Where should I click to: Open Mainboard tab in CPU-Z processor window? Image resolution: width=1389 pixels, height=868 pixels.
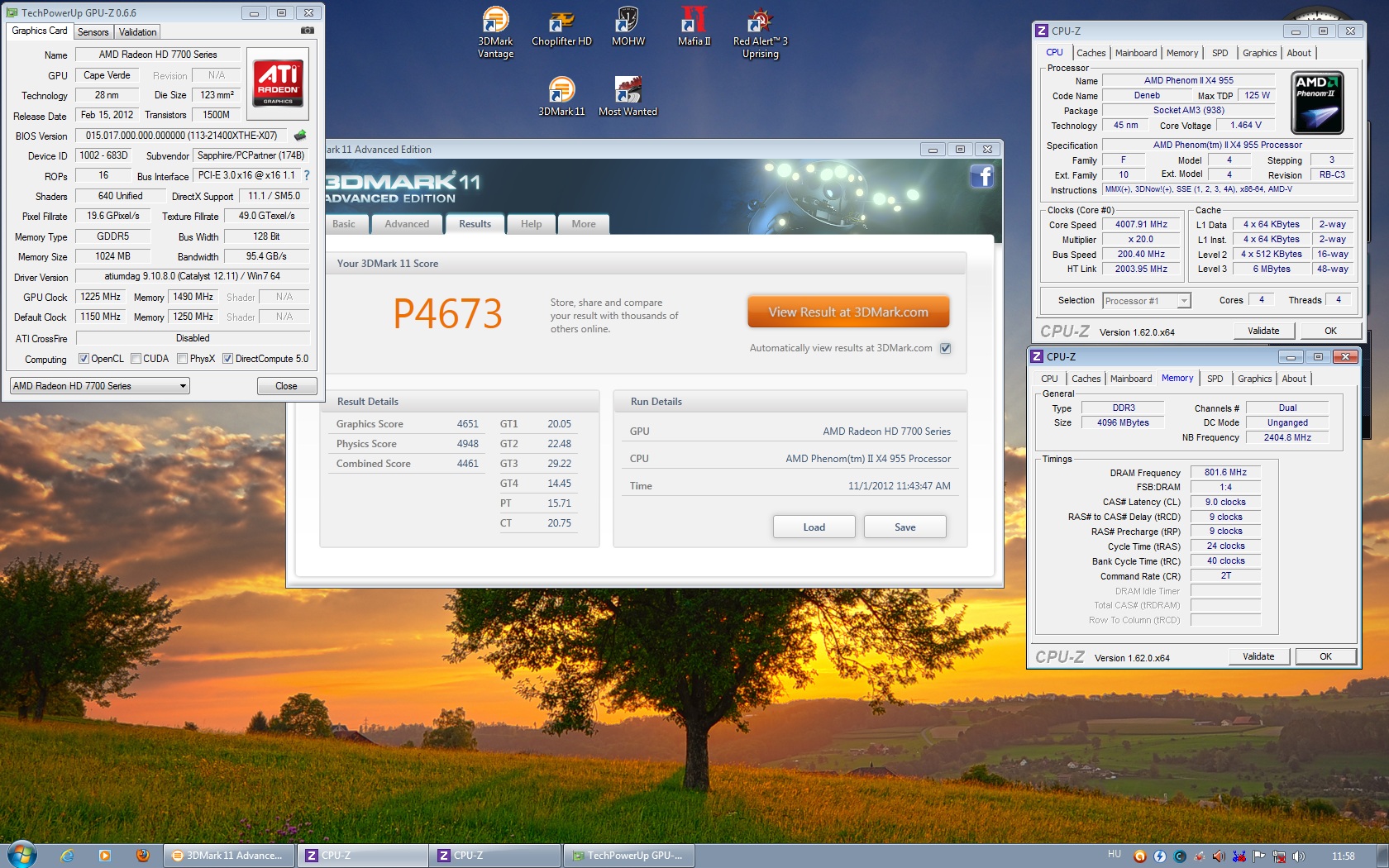pos(1136,53)
